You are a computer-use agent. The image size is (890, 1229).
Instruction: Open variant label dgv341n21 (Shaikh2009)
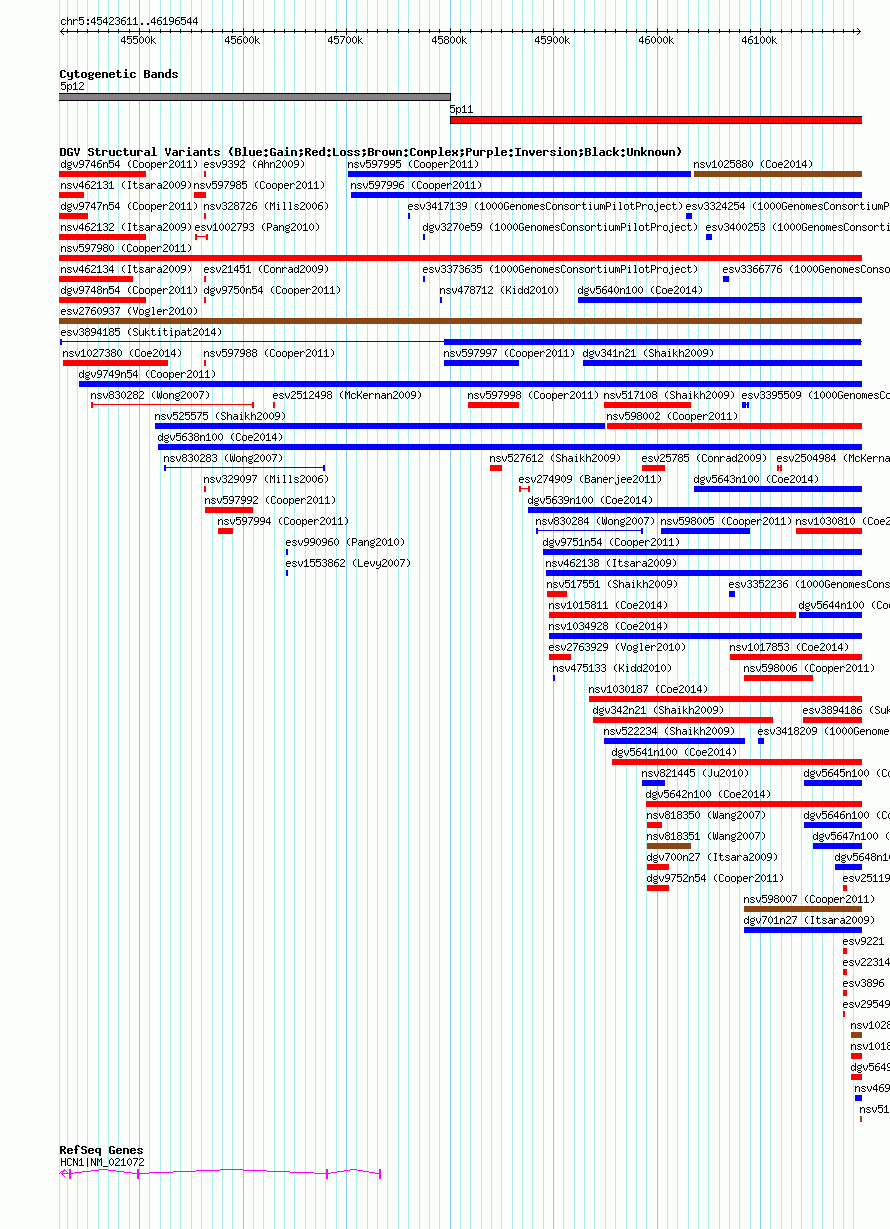(x=648, y=353)
